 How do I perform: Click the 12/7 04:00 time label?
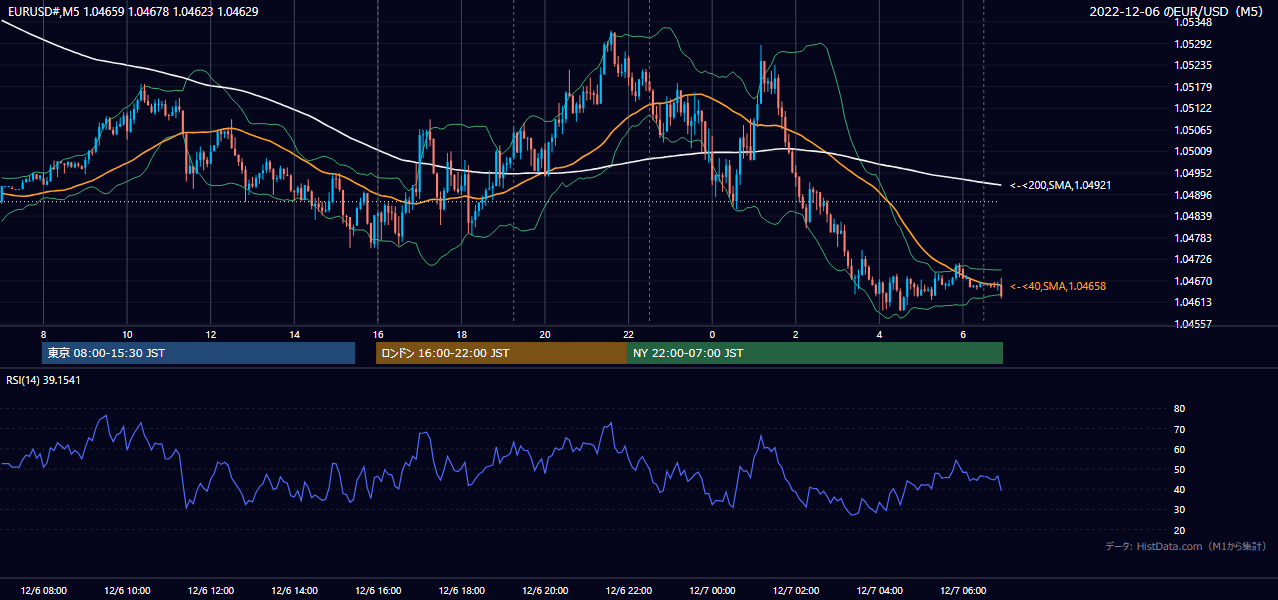pyautogui.click(x=879, y=591)
